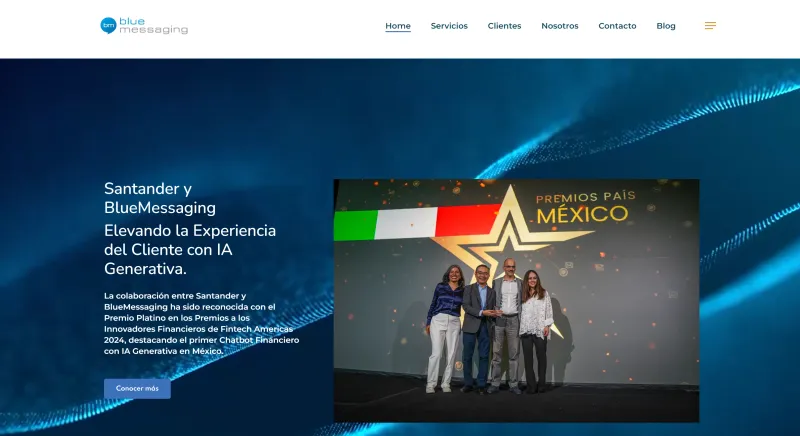Select Clientes in the navigation bar
This screenshot has width=800, height=436.
pos(504,26)
